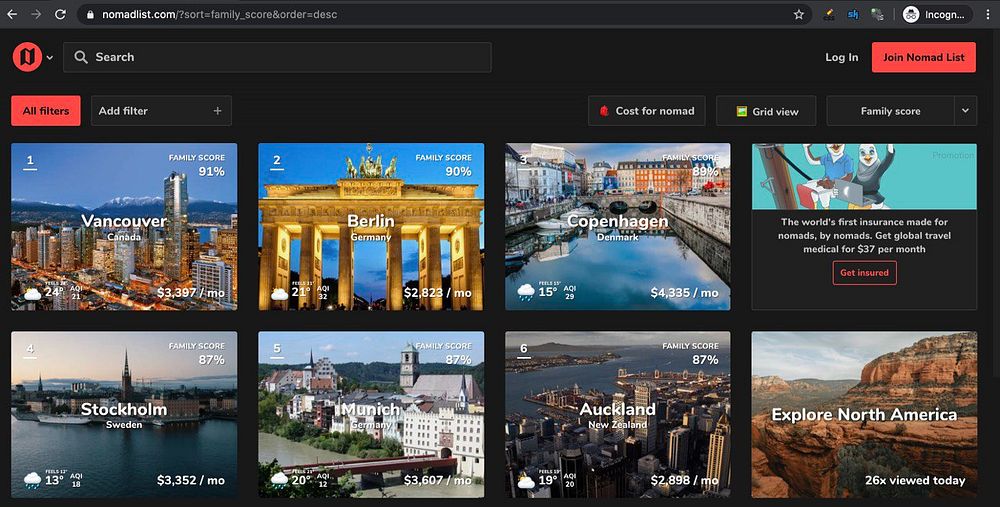The image size is (1000, 507).
Task: Click Vancouver's weather cloud icon
Action: click(x=33, y=293)
